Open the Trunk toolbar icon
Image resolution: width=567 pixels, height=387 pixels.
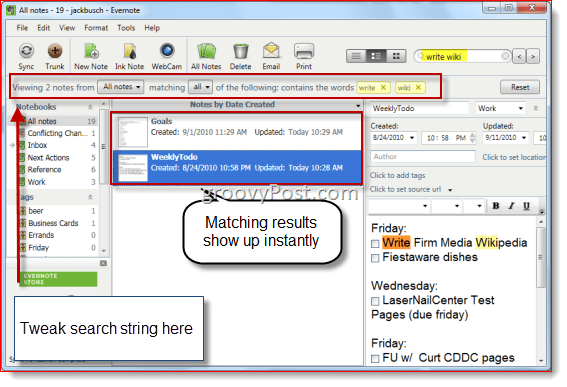[x=55, y=56]
